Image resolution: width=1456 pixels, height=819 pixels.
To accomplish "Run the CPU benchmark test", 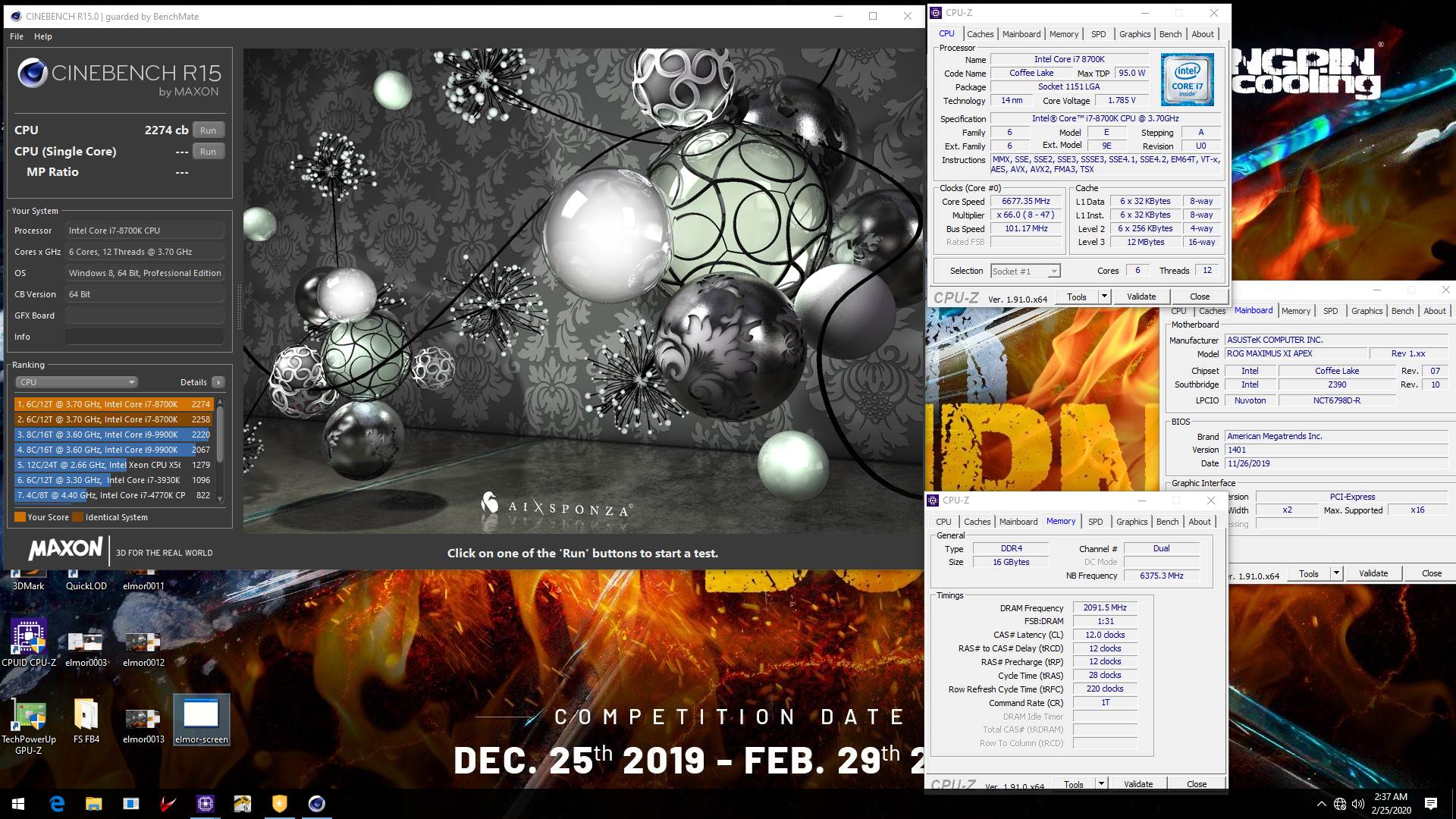I will (x=208, y=130).
